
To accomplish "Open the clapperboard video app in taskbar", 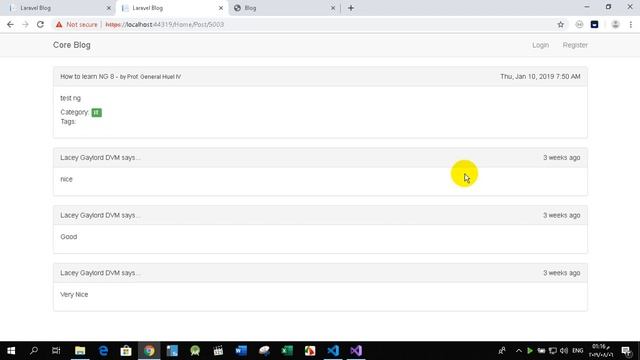I will tap(218, 351).
